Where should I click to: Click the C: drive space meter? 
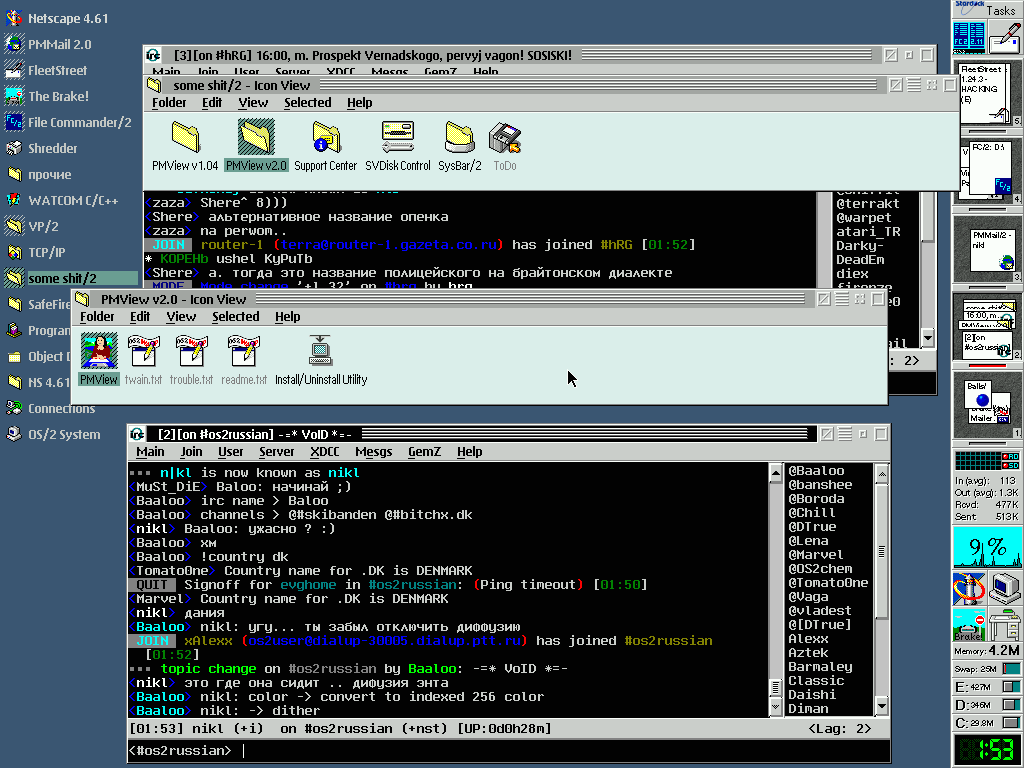tap(987, 724)
